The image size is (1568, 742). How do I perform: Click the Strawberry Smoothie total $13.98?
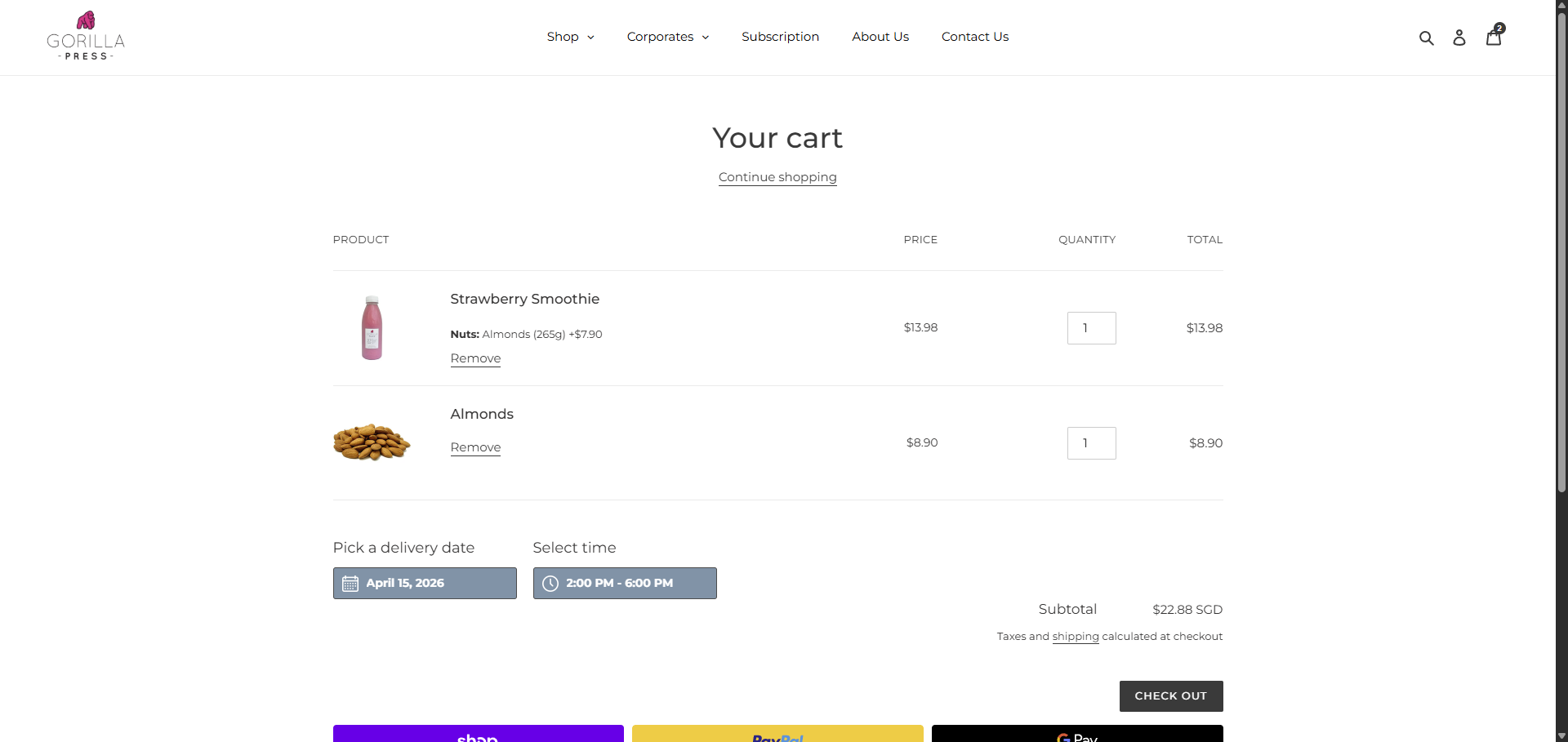[1205, 328]
